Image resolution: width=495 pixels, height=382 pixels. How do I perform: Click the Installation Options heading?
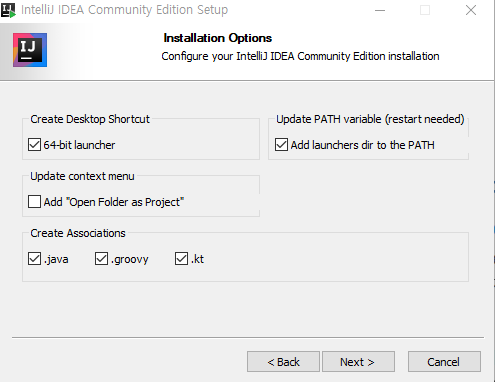pyautogui.click(x=218, y=38)
